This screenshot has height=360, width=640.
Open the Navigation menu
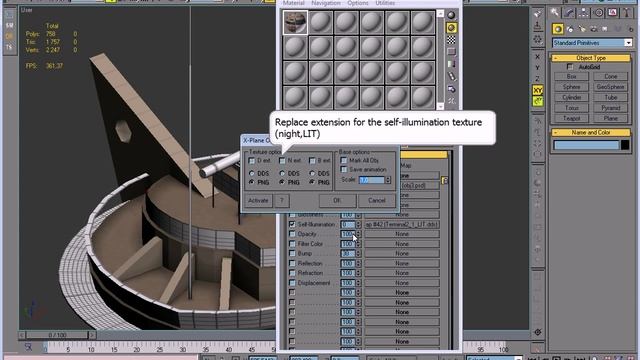tap(326, 3)
